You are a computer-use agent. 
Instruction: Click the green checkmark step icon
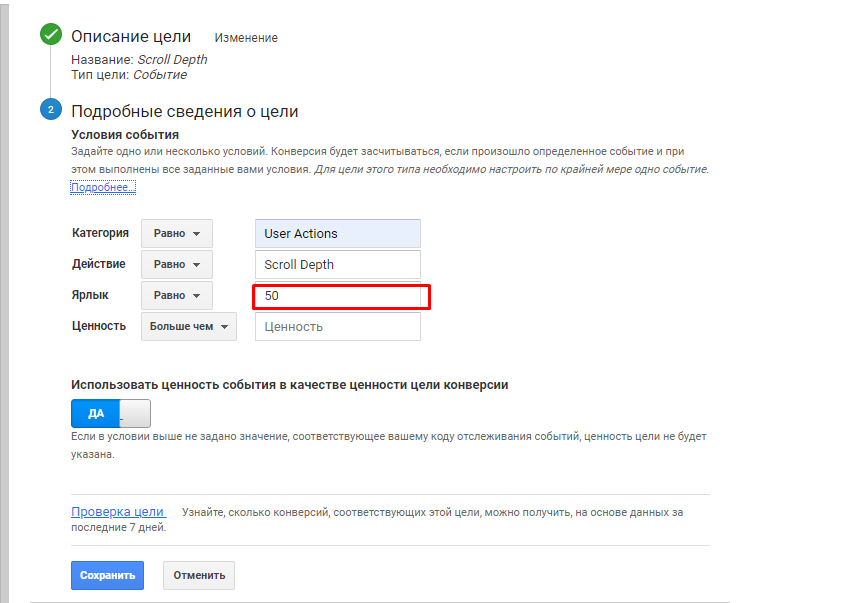coord(51,36)
